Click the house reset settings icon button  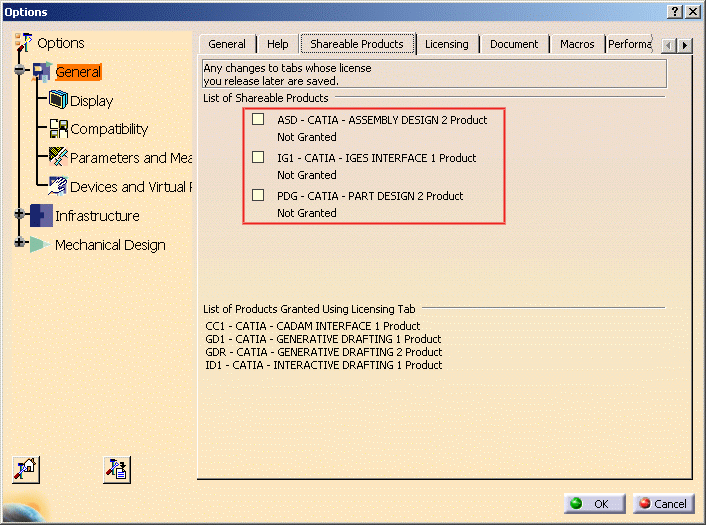[26, 470]
